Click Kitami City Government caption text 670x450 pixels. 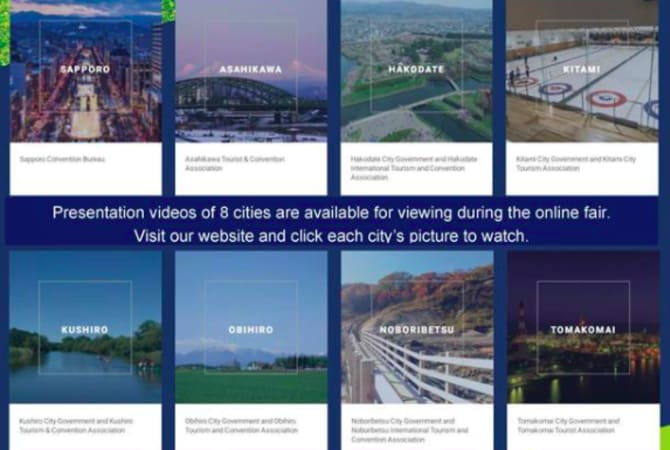pyautogui.click(x=571, y=163)
